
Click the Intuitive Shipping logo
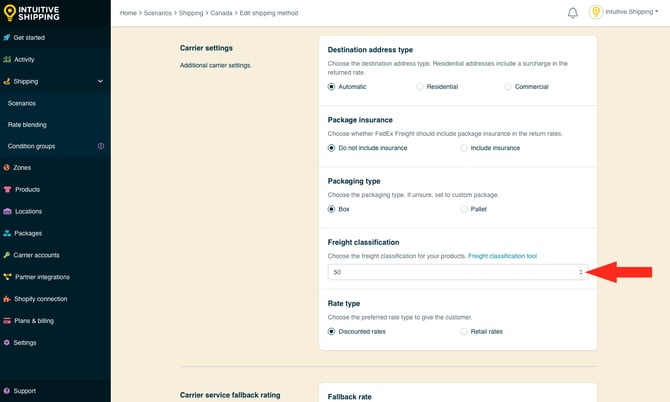click(32, 13)
